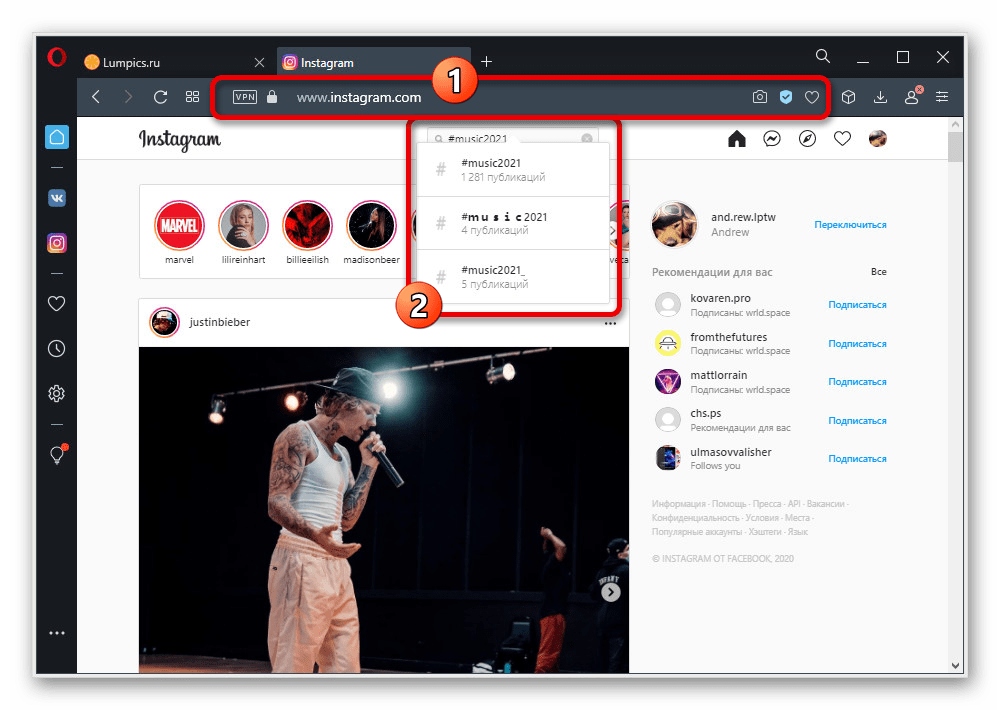The width and height of the screenshot is (1000, 710).
Task: Open VK messenger in sidebar
Action: (57, 198)
